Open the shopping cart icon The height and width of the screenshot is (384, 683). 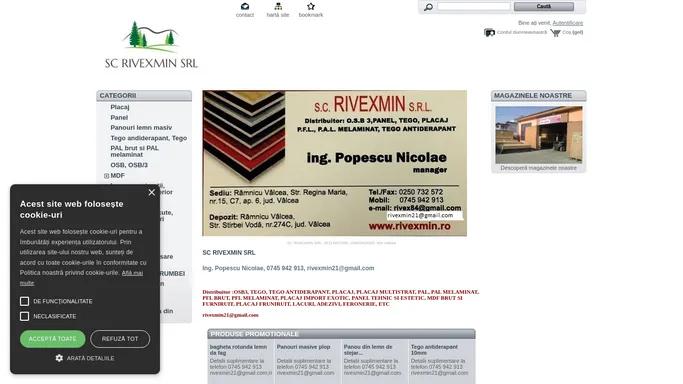(555, 33)
